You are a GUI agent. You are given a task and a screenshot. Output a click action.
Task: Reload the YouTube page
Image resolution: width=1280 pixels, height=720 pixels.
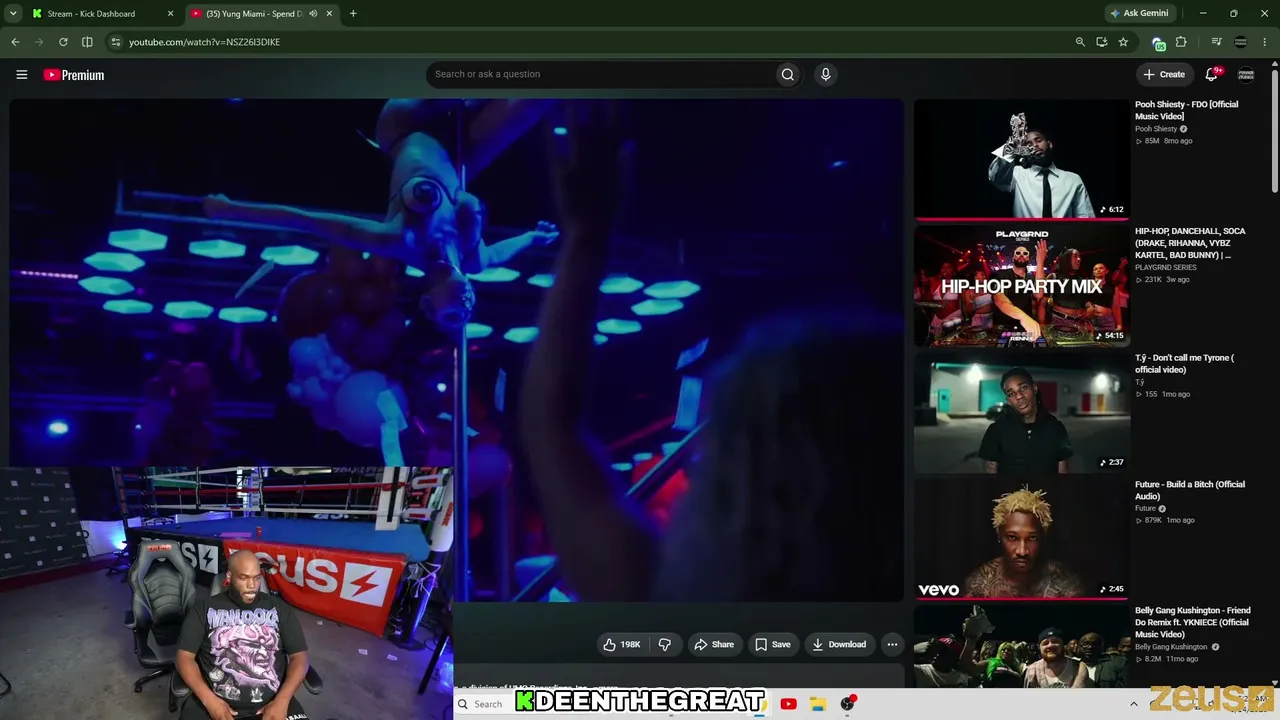(63, 42)
